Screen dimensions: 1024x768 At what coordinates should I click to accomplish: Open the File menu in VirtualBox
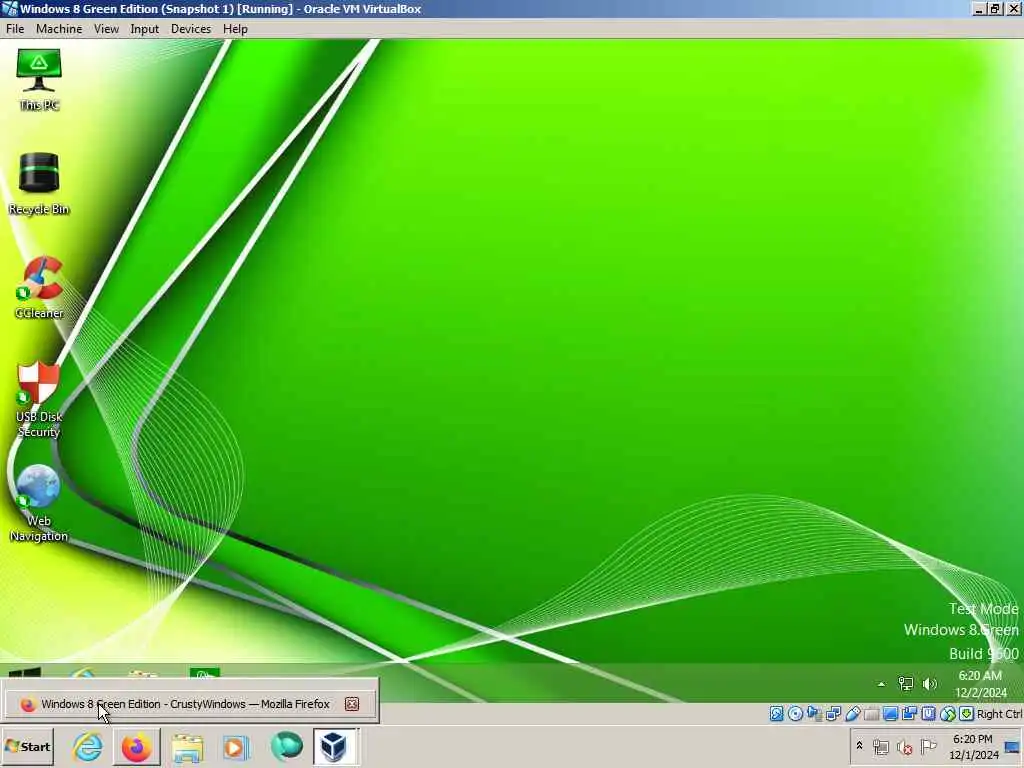pyautogui.click(x=14, y=29)
